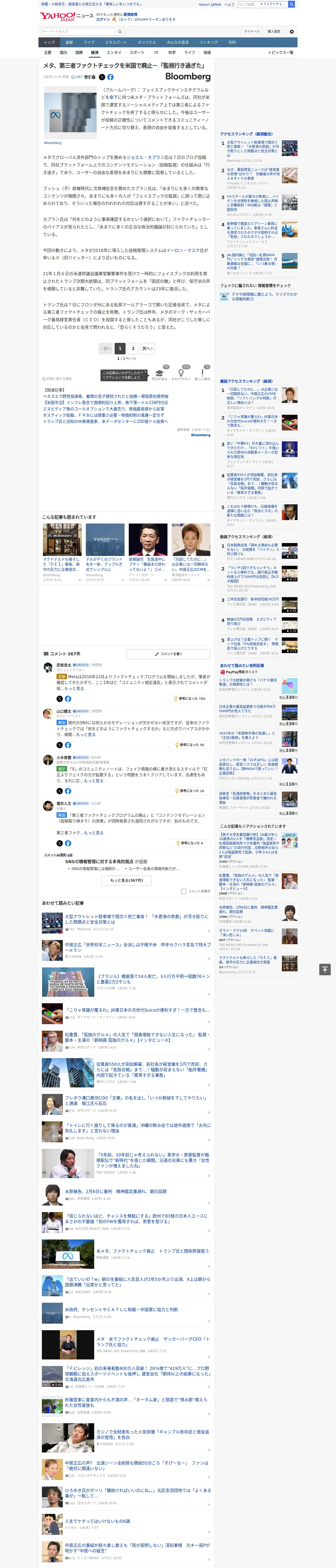Go to next page with 次へ button
Screen dimensions: 336x1568
(x=147, y=349)
